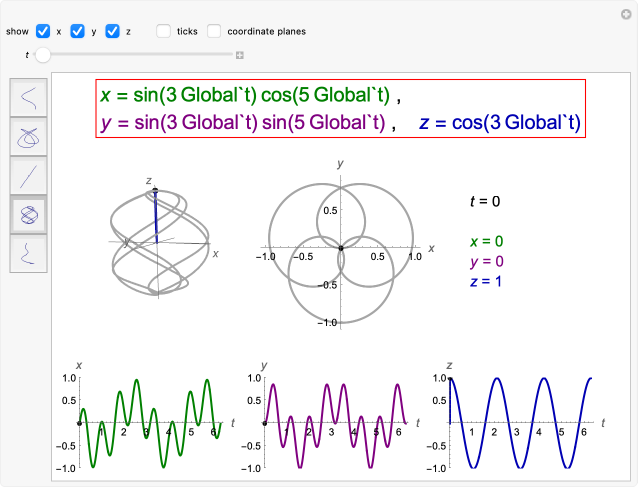This screenshot has width=638, height=488.
Task: Select the wavy fifth curve thumbnail
Action: pyautogui.click(x=29, y=252)
